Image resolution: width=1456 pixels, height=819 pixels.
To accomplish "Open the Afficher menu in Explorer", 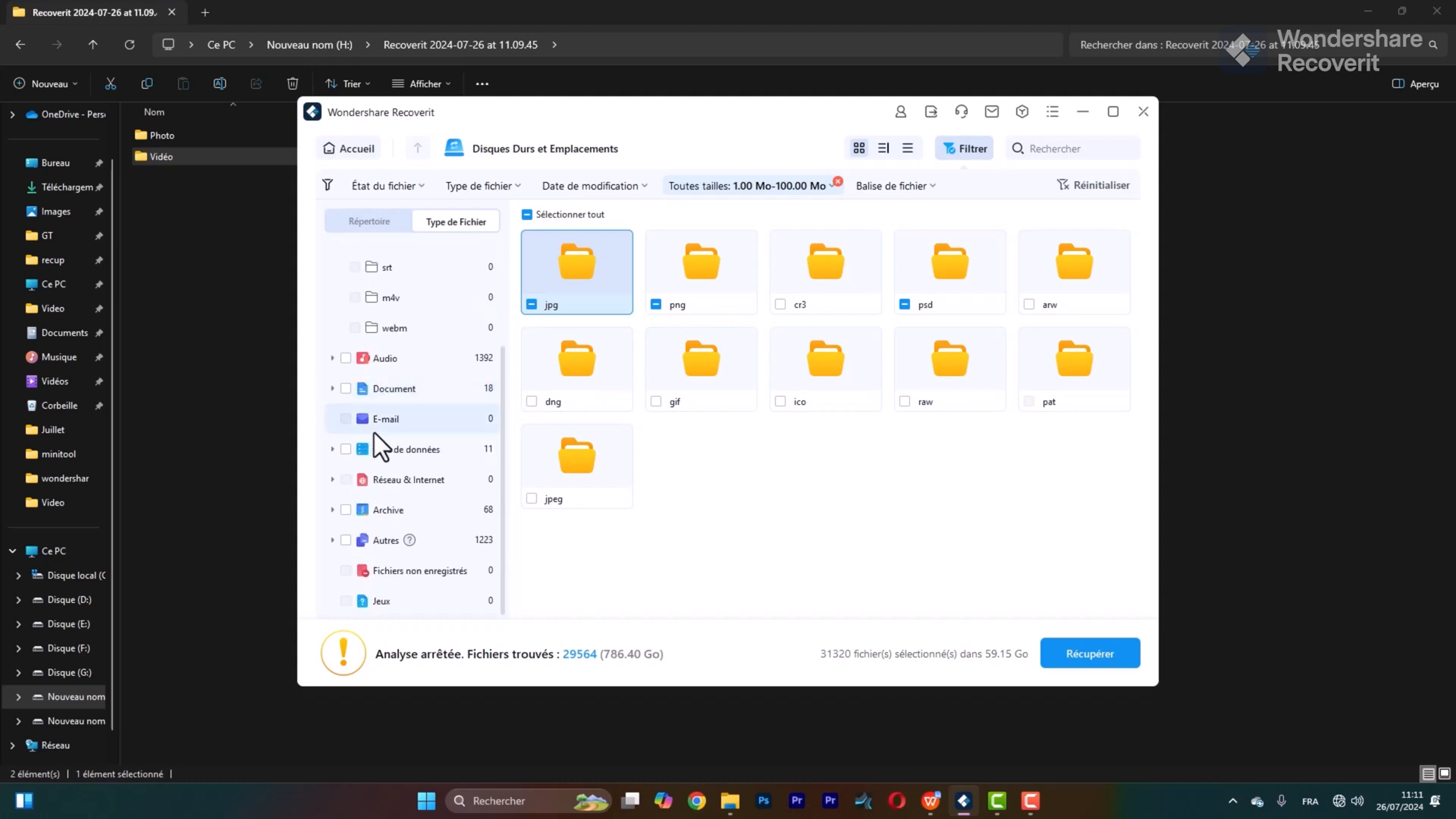I will click(421, 83).
